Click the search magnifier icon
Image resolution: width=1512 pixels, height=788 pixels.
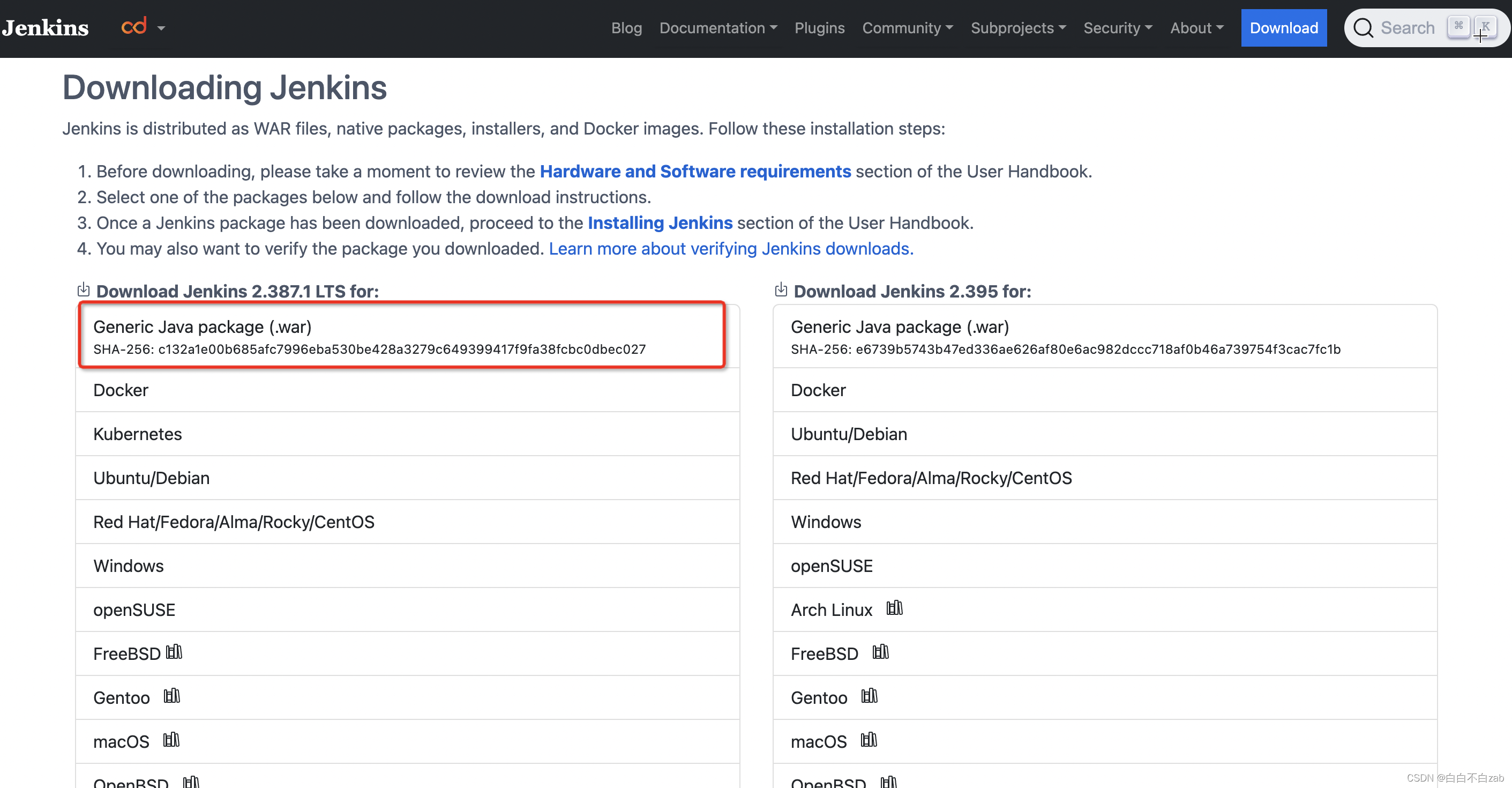click(x=1363, y=28)
